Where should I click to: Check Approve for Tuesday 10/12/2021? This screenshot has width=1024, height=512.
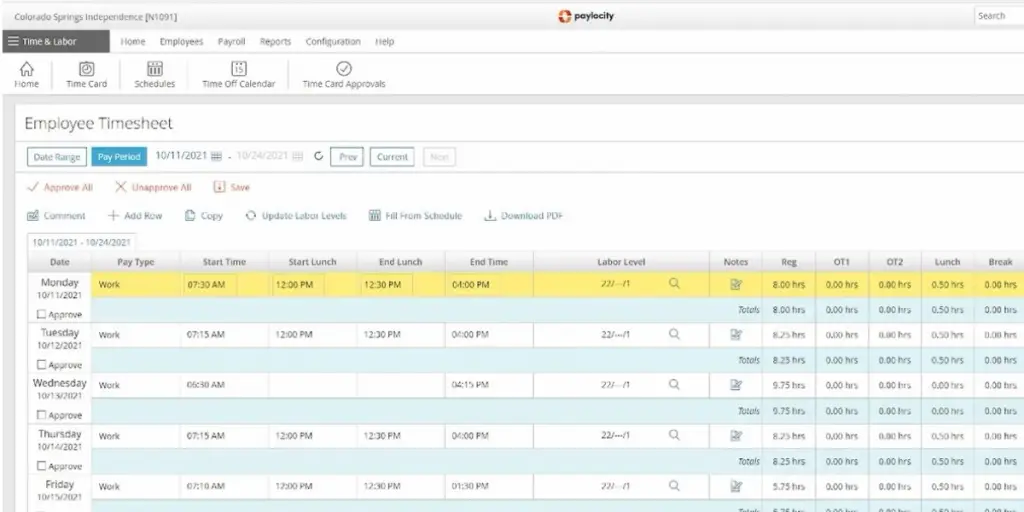(x=42, y=364)
